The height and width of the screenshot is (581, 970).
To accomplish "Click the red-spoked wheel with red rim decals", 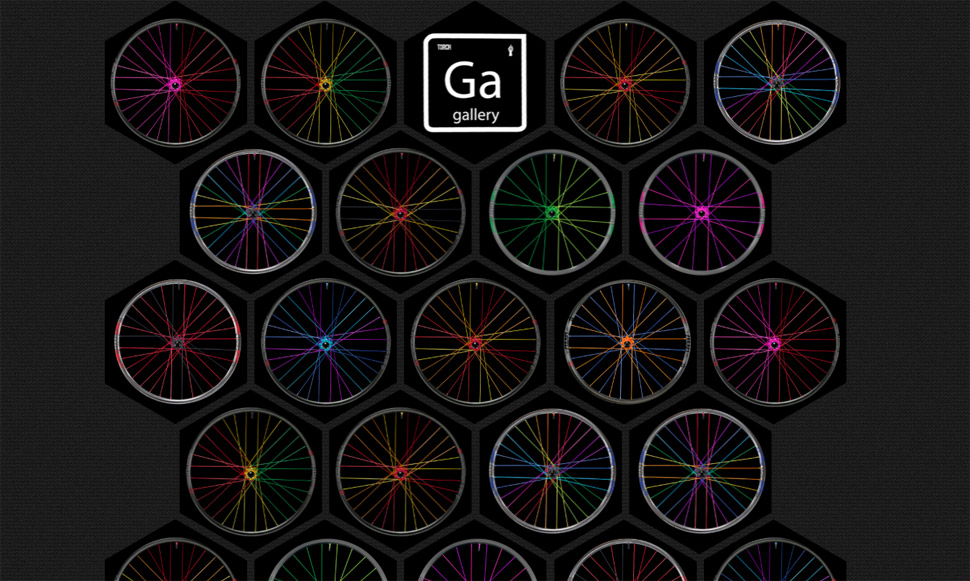I will 176,342.
